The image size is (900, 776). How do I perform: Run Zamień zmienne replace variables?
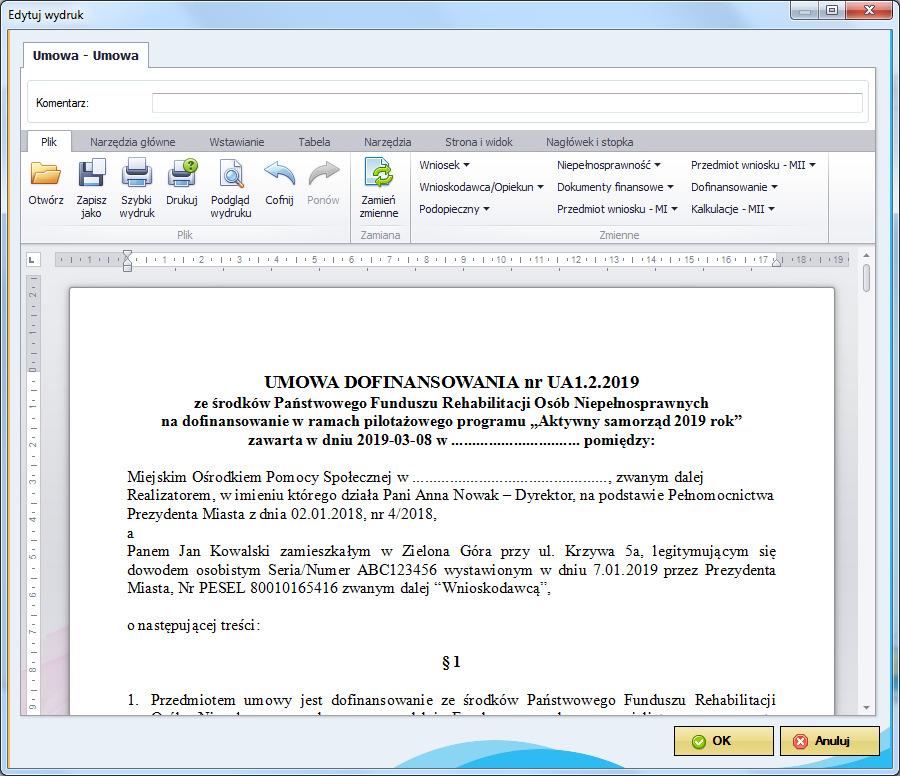point(379,188)
